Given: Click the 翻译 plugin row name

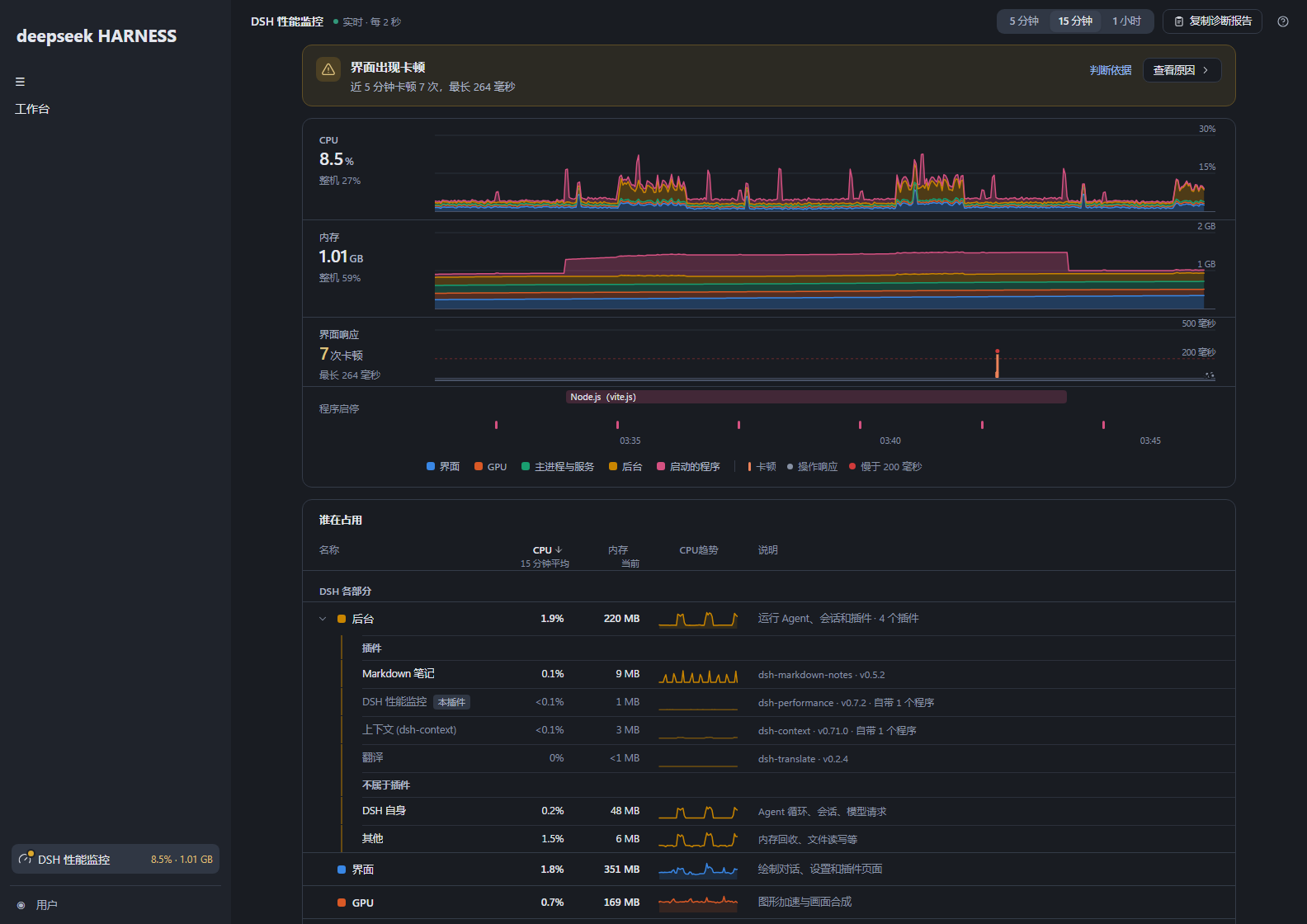Looking at the screenshot, I should (372, 757).
